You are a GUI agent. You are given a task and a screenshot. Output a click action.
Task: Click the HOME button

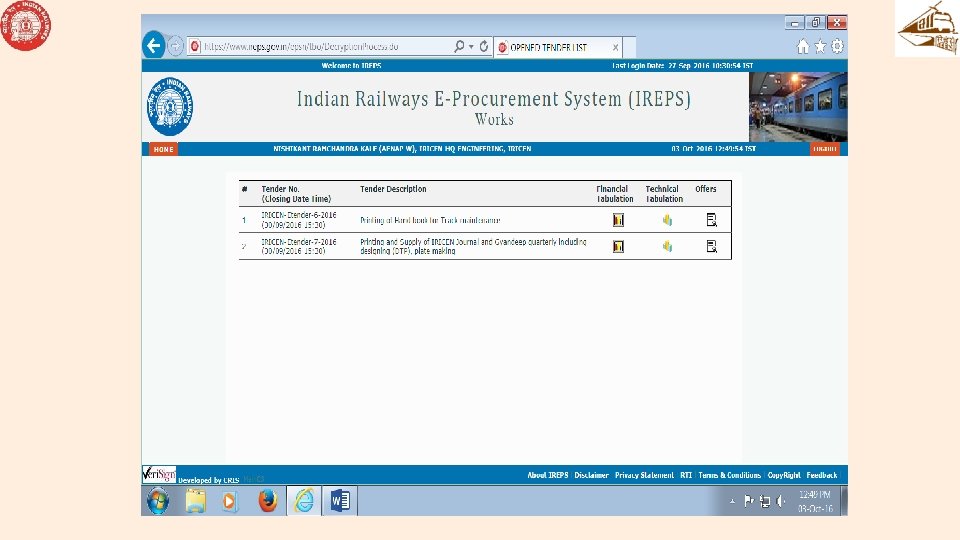click(163, 149)
